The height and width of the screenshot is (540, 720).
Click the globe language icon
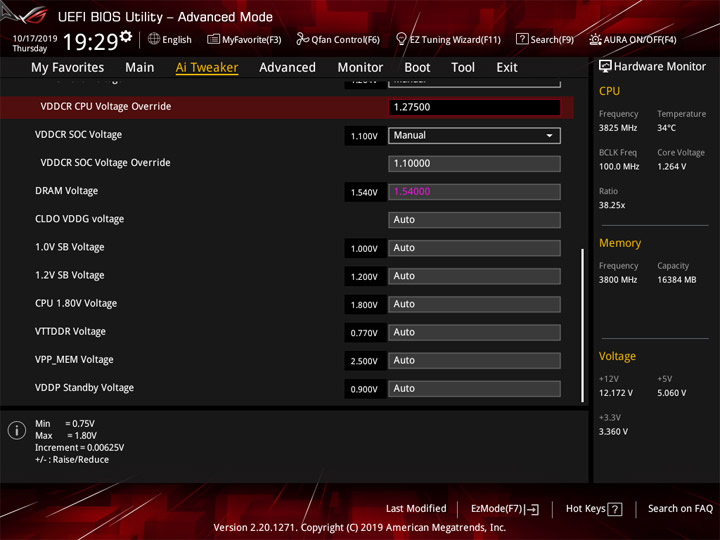point(154,39)
